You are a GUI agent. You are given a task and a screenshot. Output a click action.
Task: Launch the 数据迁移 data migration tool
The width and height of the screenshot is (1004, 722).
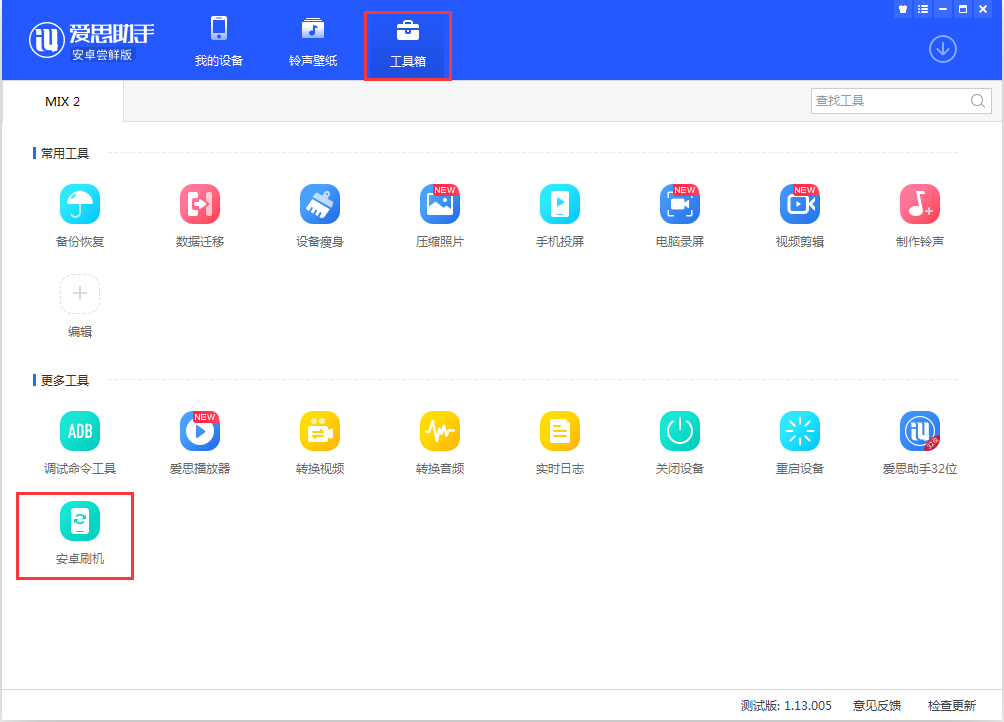[x=200, y=205]
